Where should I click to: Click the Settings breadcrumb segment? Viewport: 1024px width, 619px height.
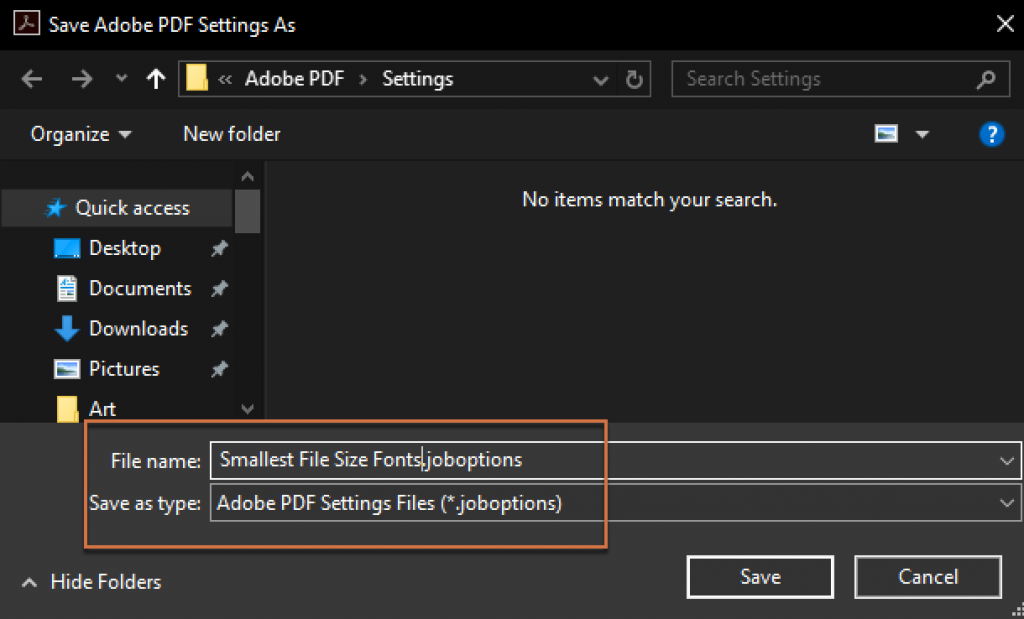pos(418,79)
